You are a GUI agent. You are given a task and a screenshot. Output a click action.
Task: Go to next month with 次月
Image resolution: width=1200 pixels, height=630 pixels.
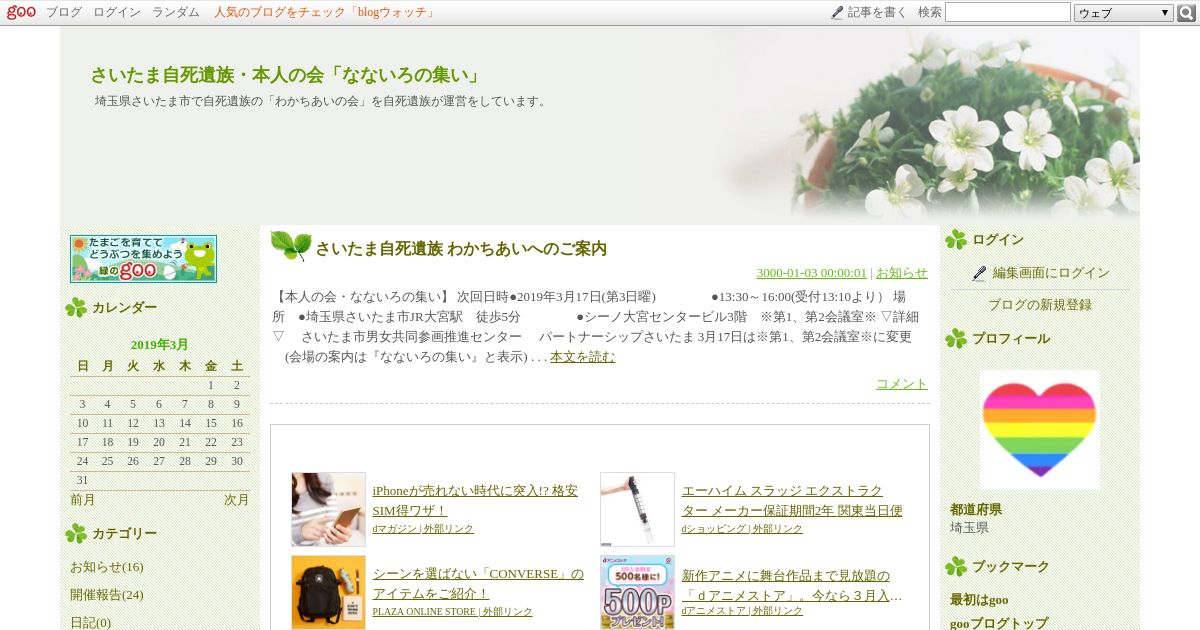tap(237, 500)
